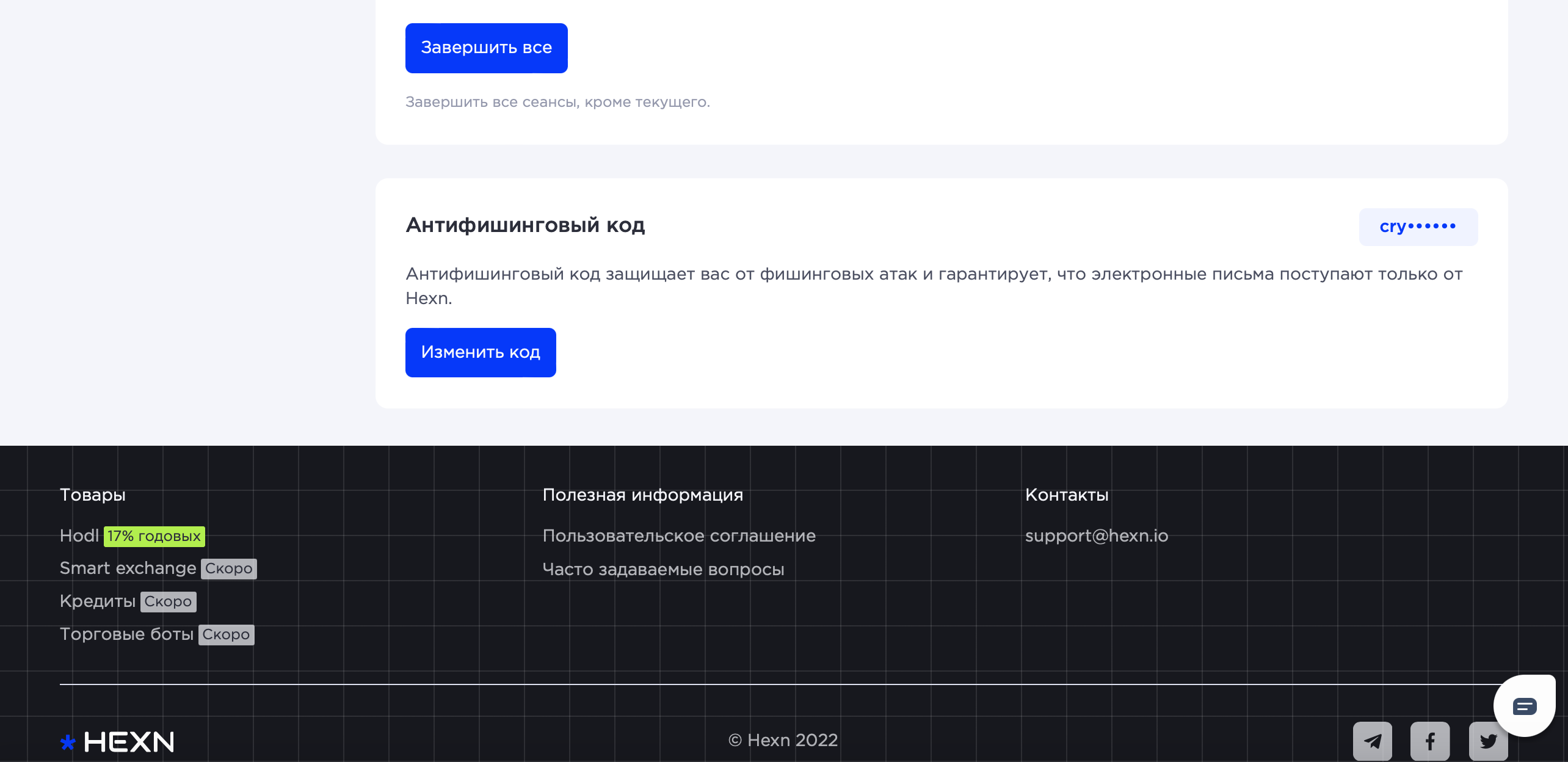Open the Smart exchange link
Image resolution: width=1568 pixels, height=762 pixels.
[128, 568]
